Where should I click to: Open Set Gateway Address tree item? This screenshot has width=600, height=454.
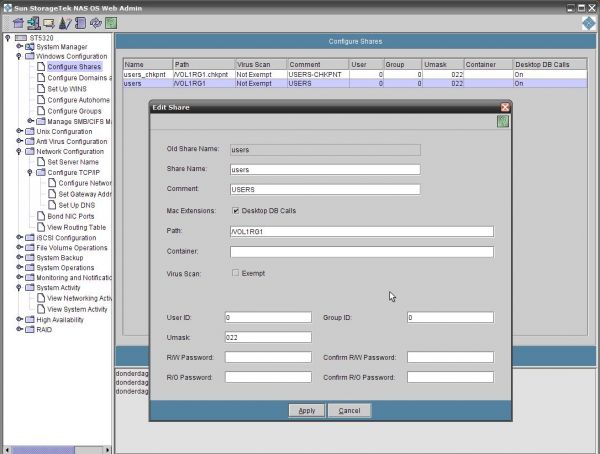coord(85,194)
